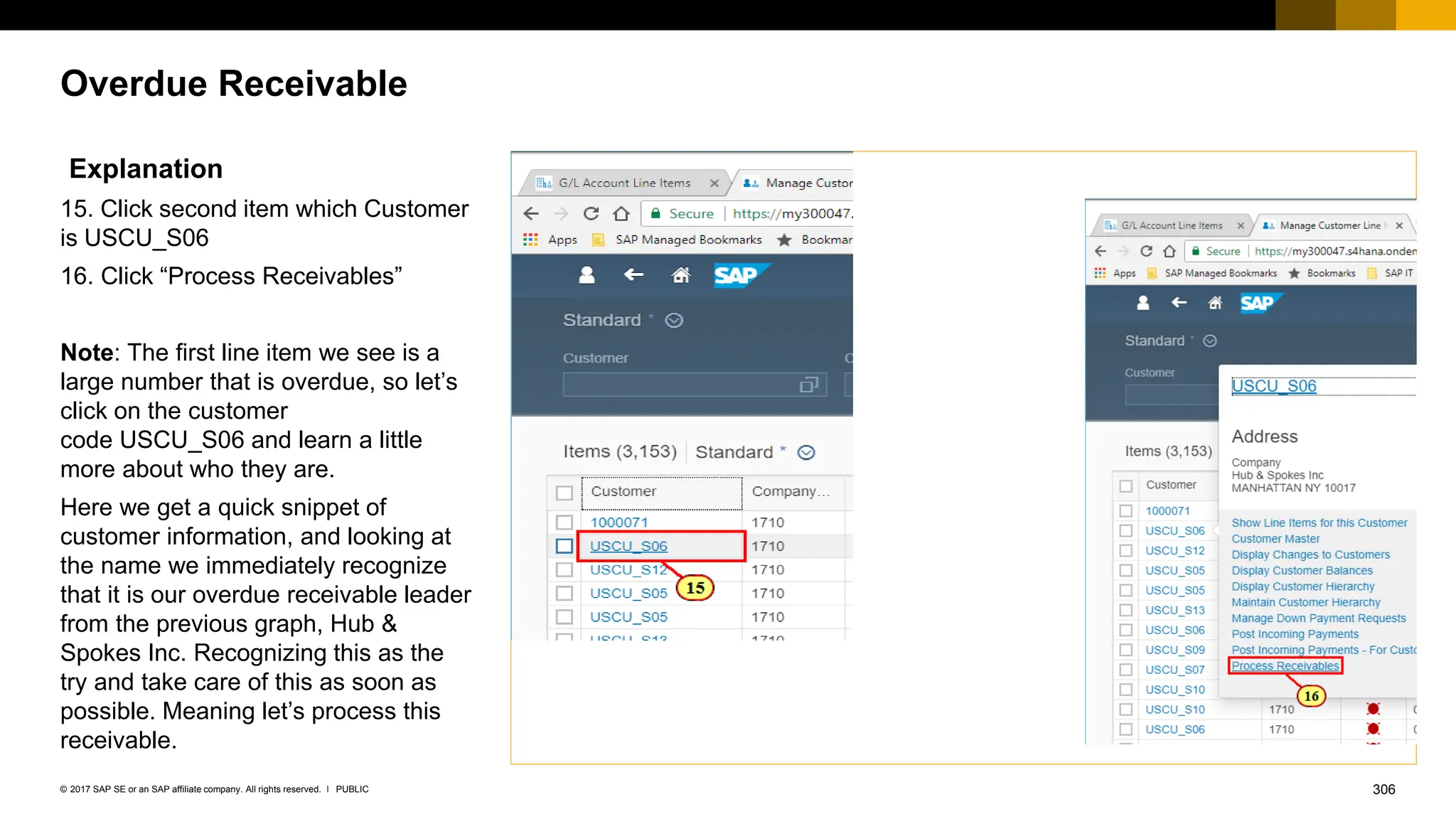Image resolution: width=1456 pixels, height=819 pixels.
Task: Check the USCU_S12 row, step-15 screenshot
Action: click(x=564, y=569)
